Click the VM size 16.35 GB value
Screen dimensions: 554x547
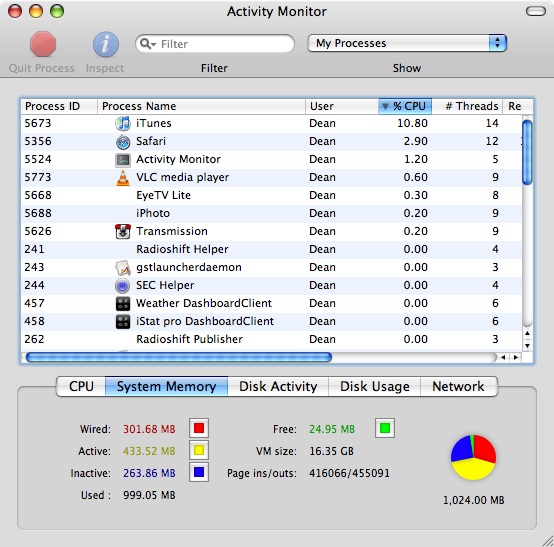[331, 451]
